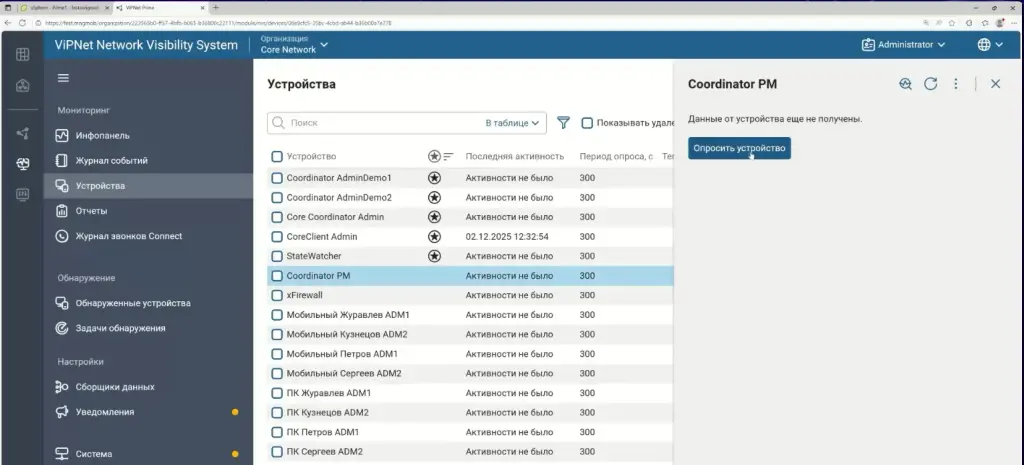Open the language dropdown chevron
Viewport: 1024px width, 465px height.
point(999,45)
